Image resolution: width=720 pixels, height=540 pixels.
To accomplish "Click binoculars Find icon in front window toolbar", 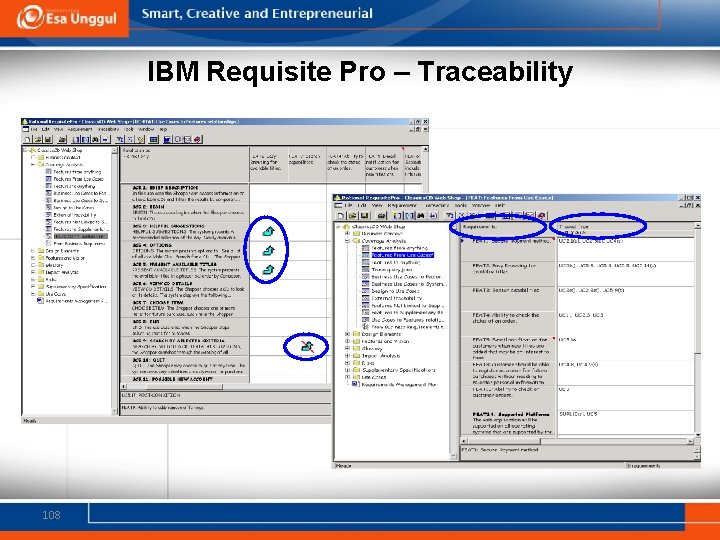I will click(x=421, y=215).
